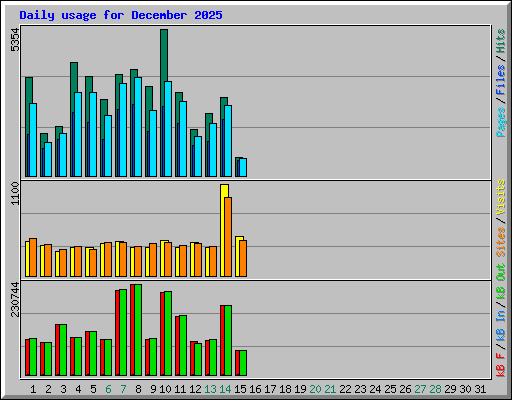The image size is (512, 400).
Task: Click day 2 on the date axis
Action: (48, 389)
